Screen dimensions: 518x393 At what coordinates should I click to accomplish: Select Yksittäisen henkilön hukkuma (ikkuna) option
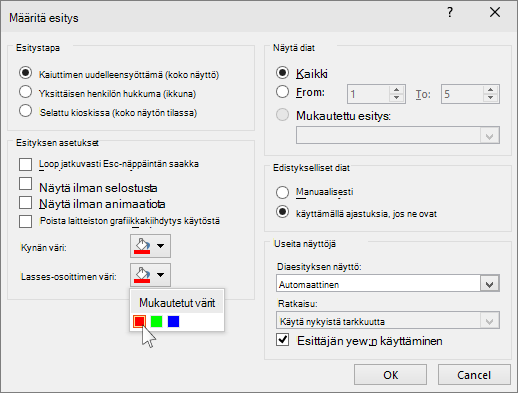coord(26,92)
